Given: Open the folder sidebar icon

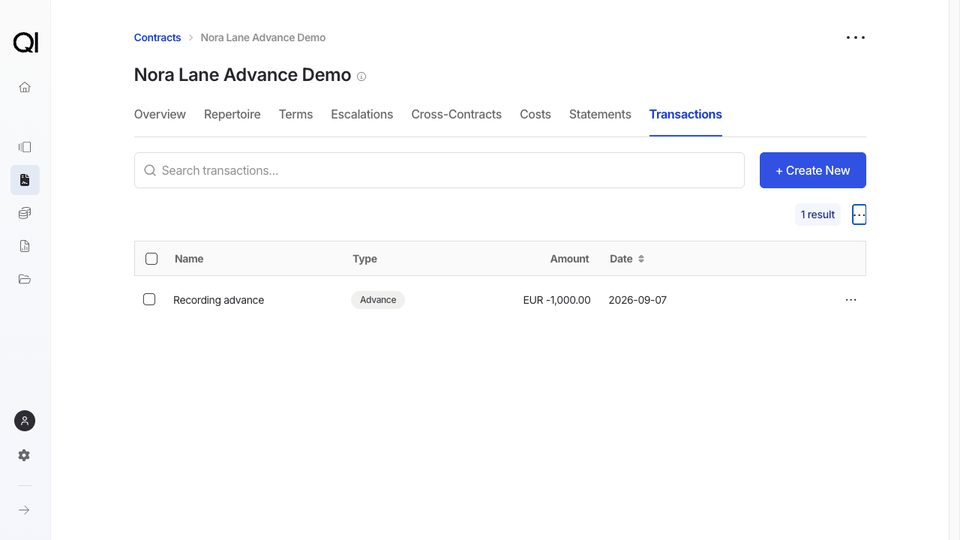Looking at the screenshot, I should pos(24,279).
